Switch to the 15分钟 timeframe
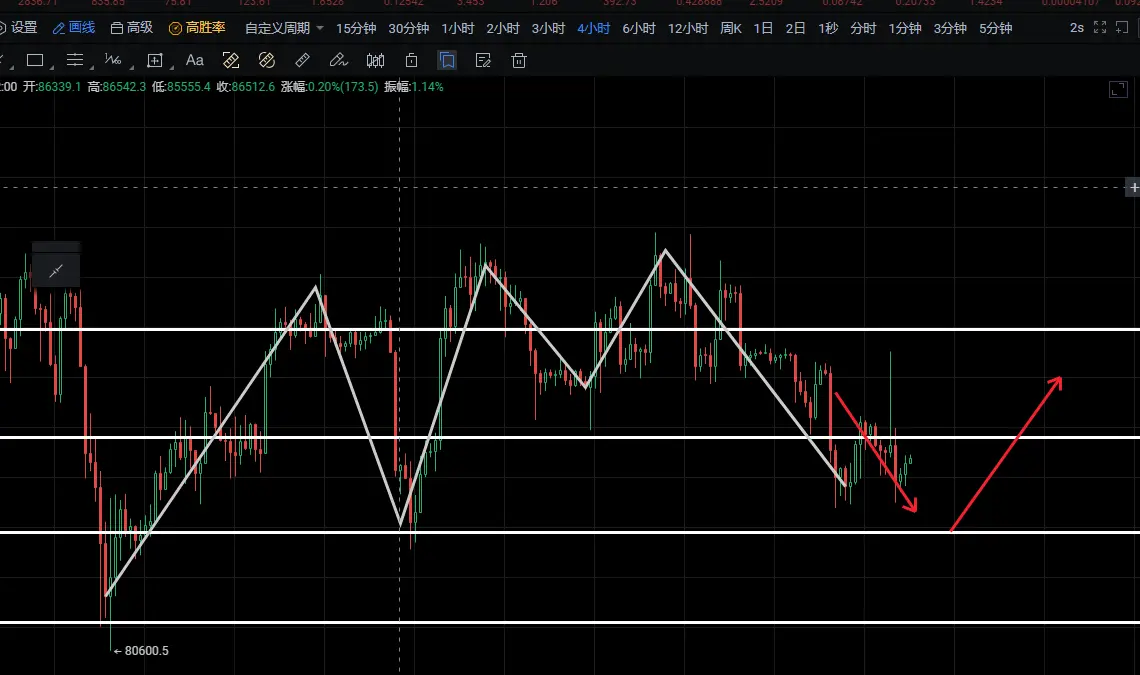 point(356,28)
